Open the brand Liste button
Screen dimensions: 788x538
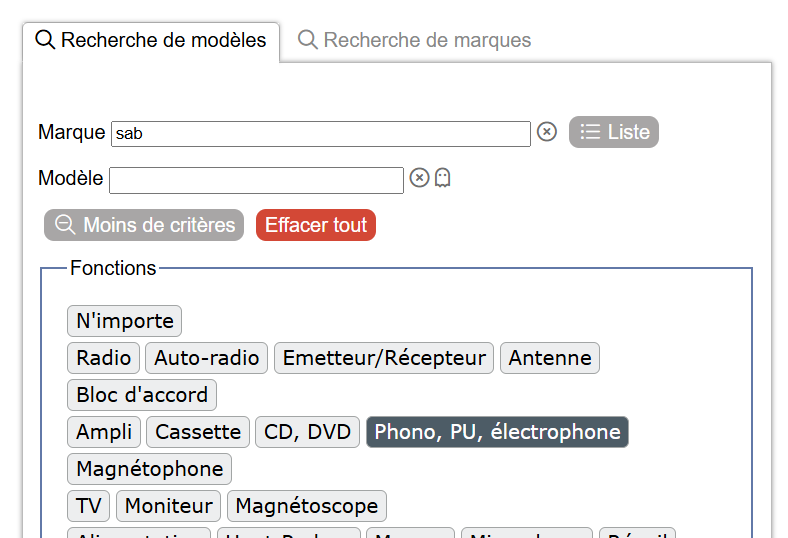[613, 132]
